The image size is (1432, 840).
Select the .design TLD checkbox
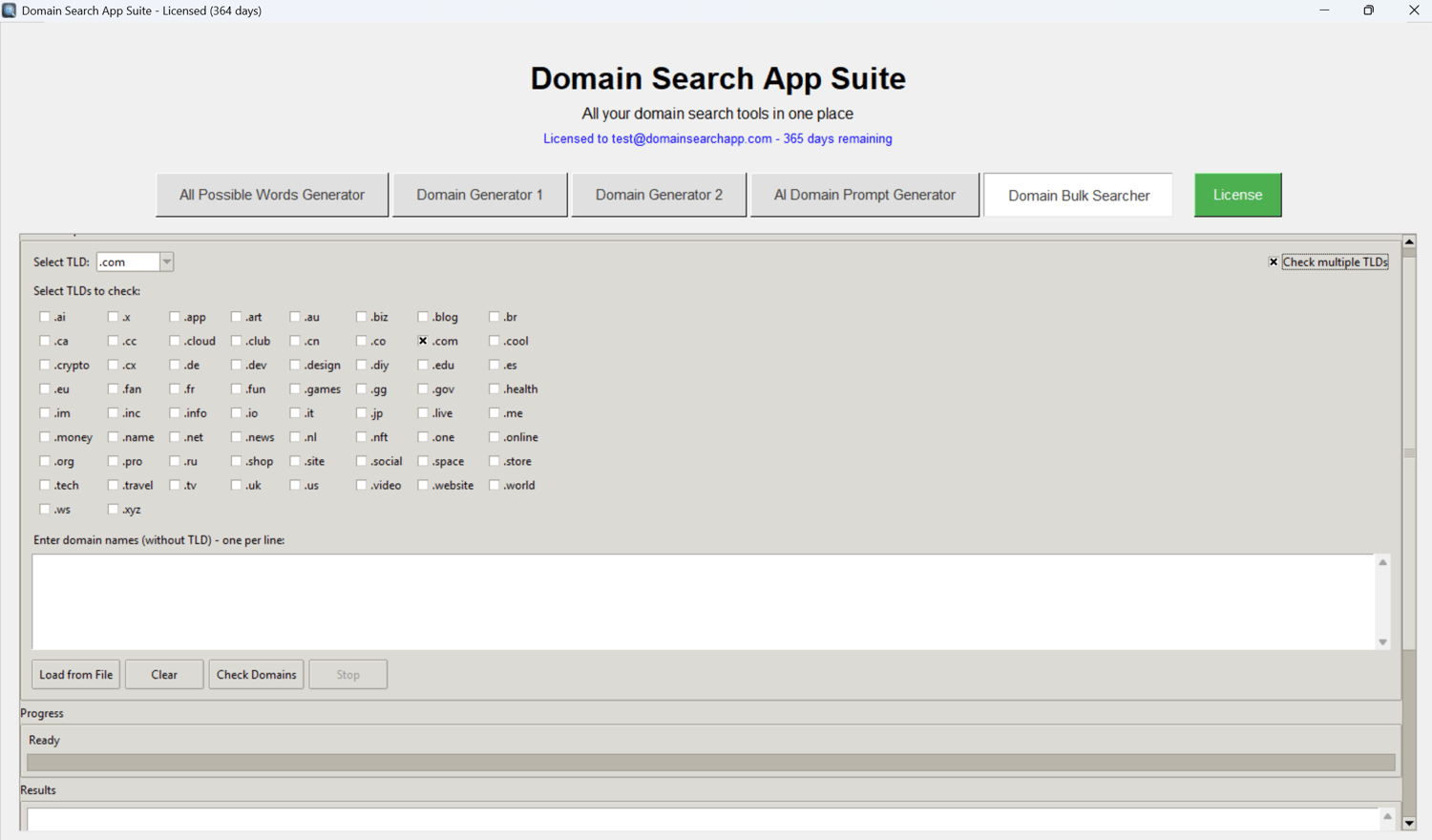tap(295, 365)
